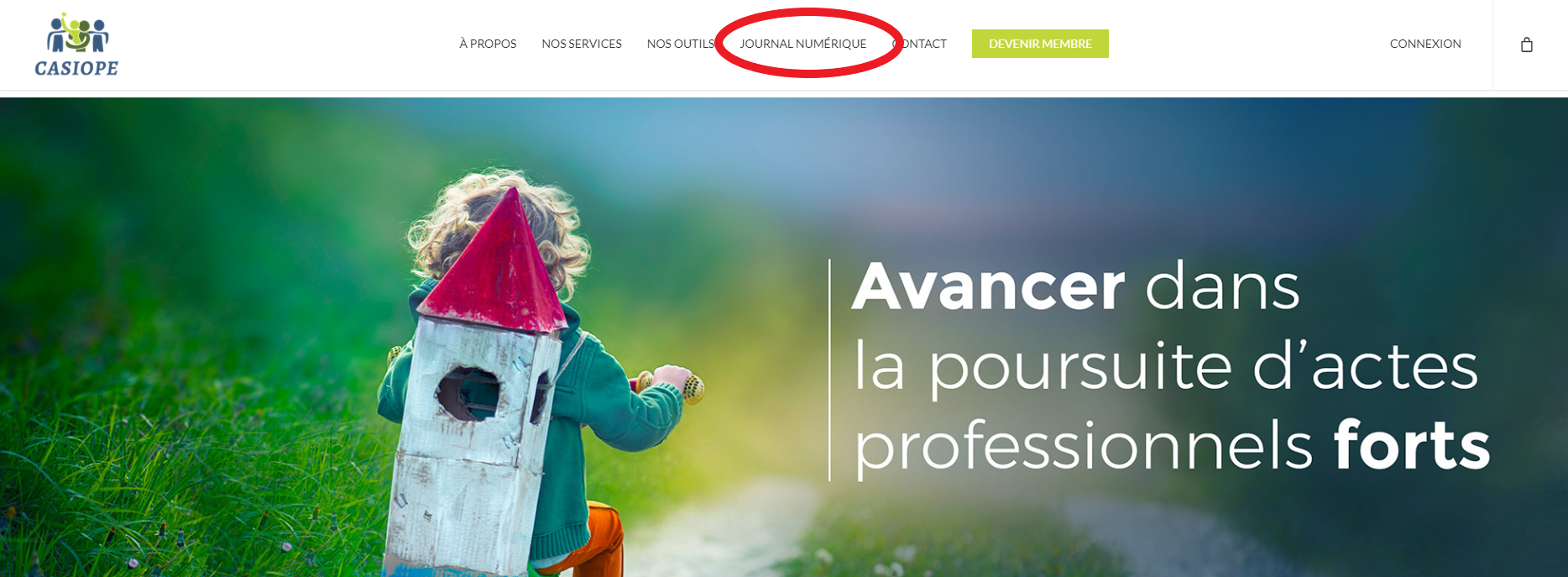
Task: Click the white vertical divider beside headline
Action: point(829,370)
